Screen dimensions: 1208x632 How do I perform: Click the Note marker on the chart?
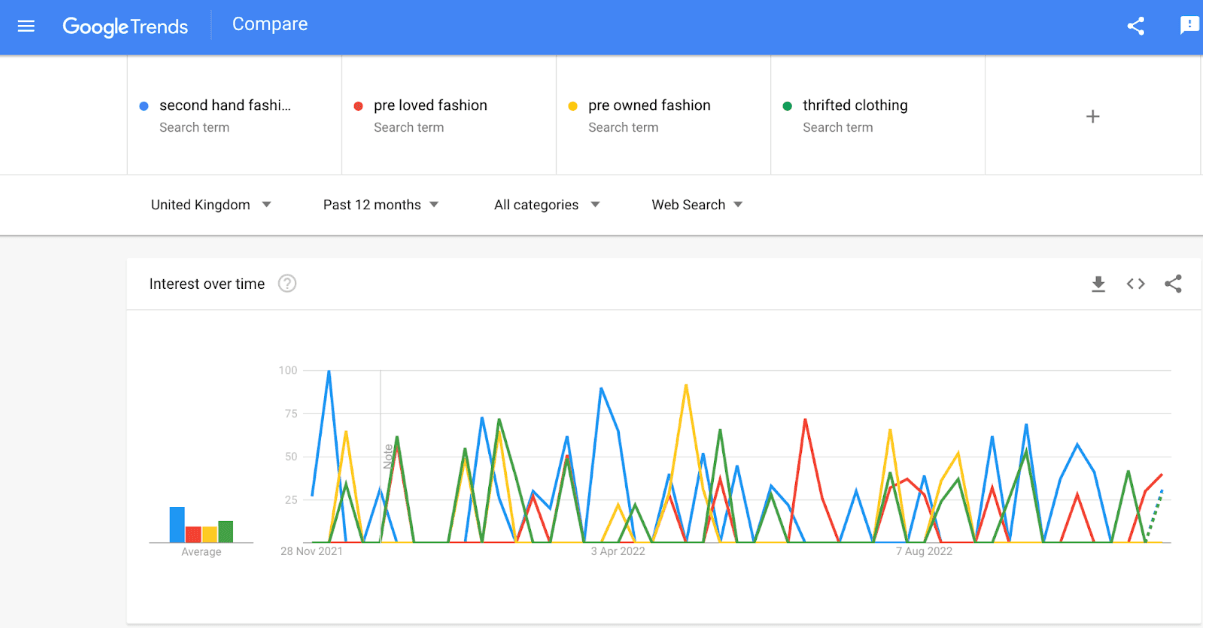coord(388,456)
